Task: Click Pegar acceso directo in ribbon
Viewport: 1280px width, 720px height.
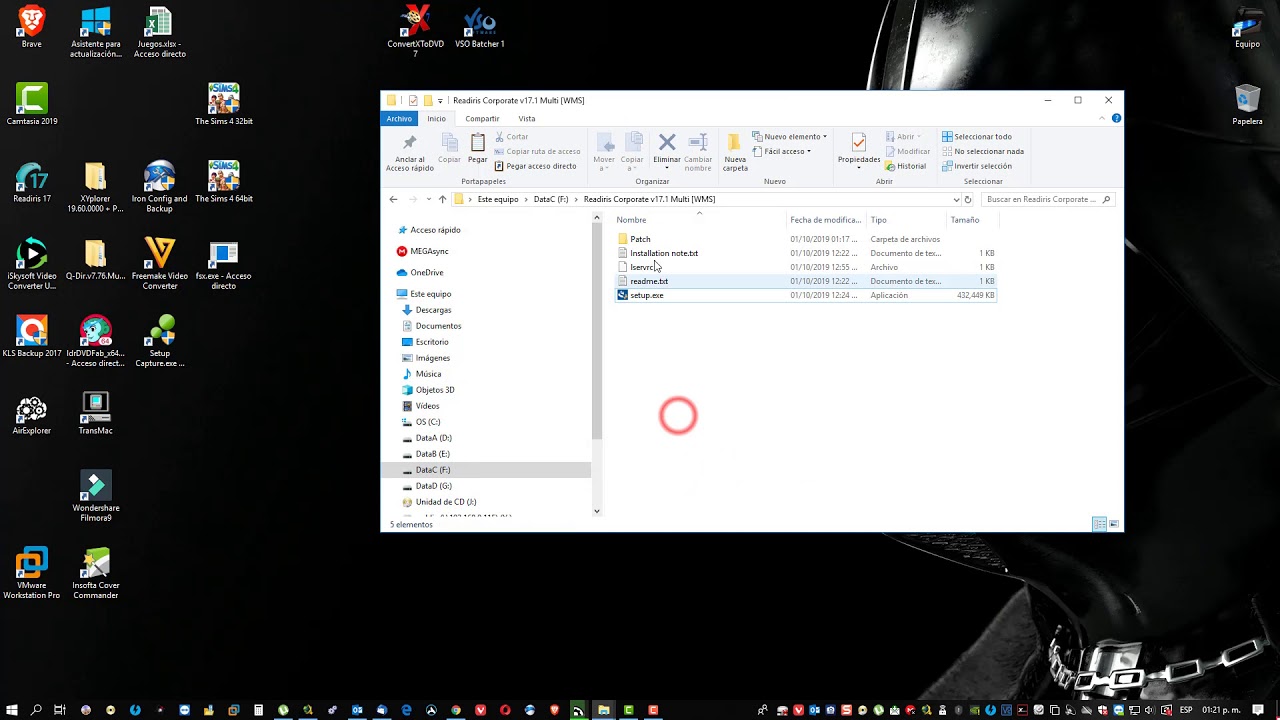Action: (x=535, y=166)
